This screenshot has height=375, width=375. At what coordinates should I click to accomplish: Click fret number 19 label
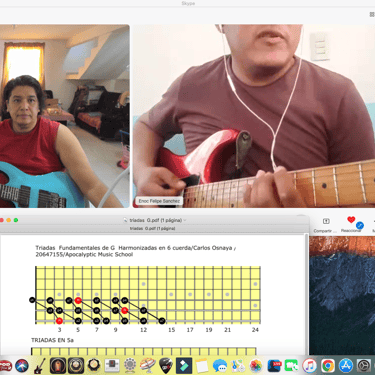click(209, 330)
